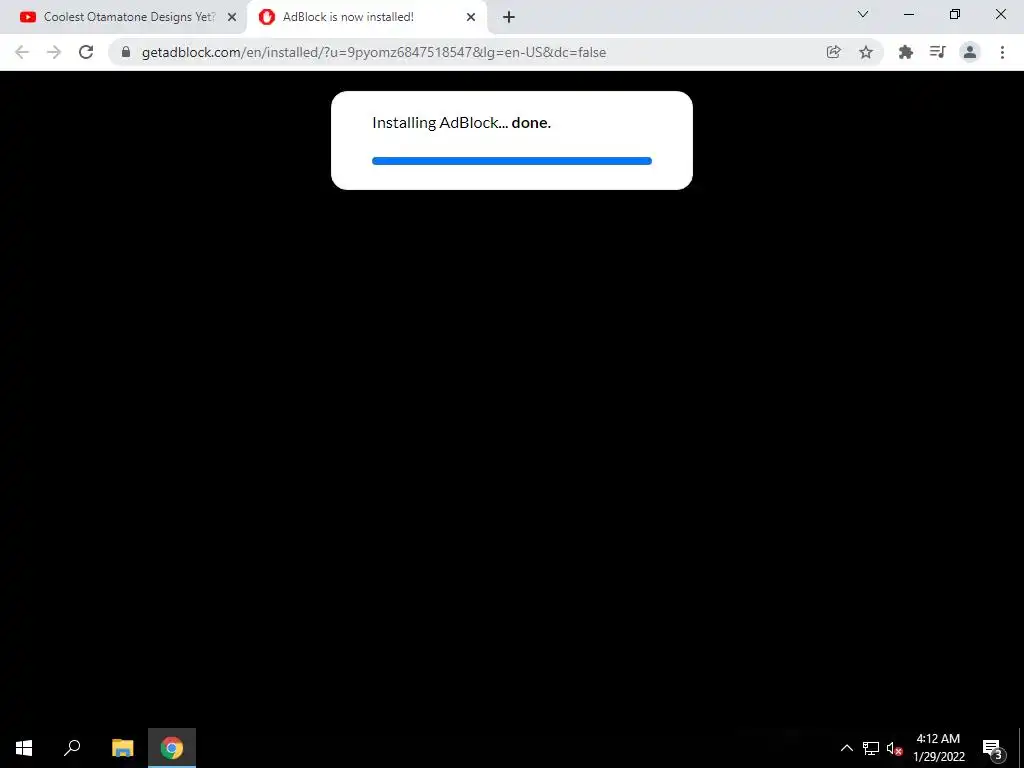Viewport: 1024px width, 768px height.
Task: View site information lock icon
Action: point(126,52)
